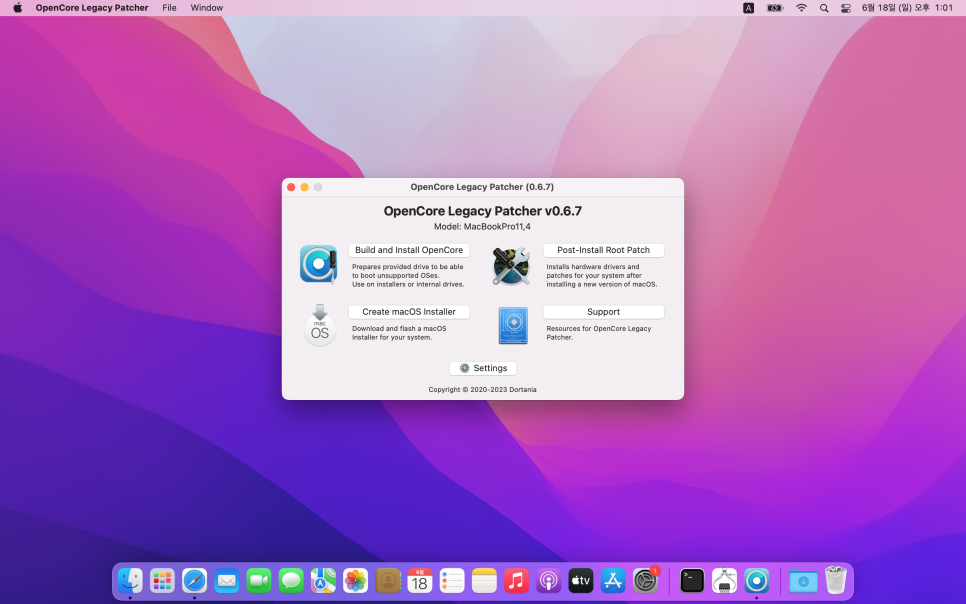
Task: Open Messages from the Dock
Action: click(x=291, y=581)
